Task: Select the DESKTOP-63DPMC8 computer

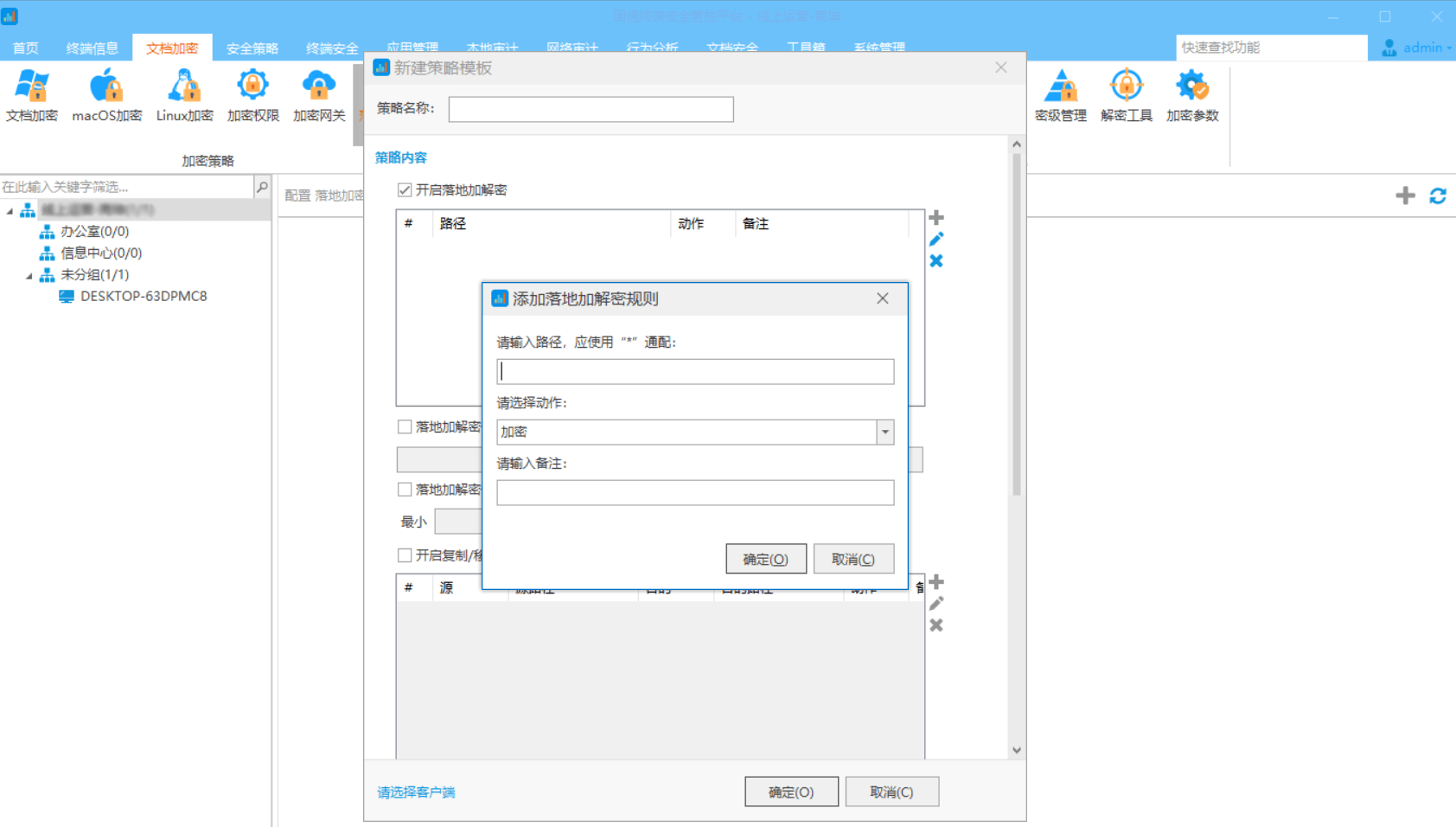Action: [144, 297]
